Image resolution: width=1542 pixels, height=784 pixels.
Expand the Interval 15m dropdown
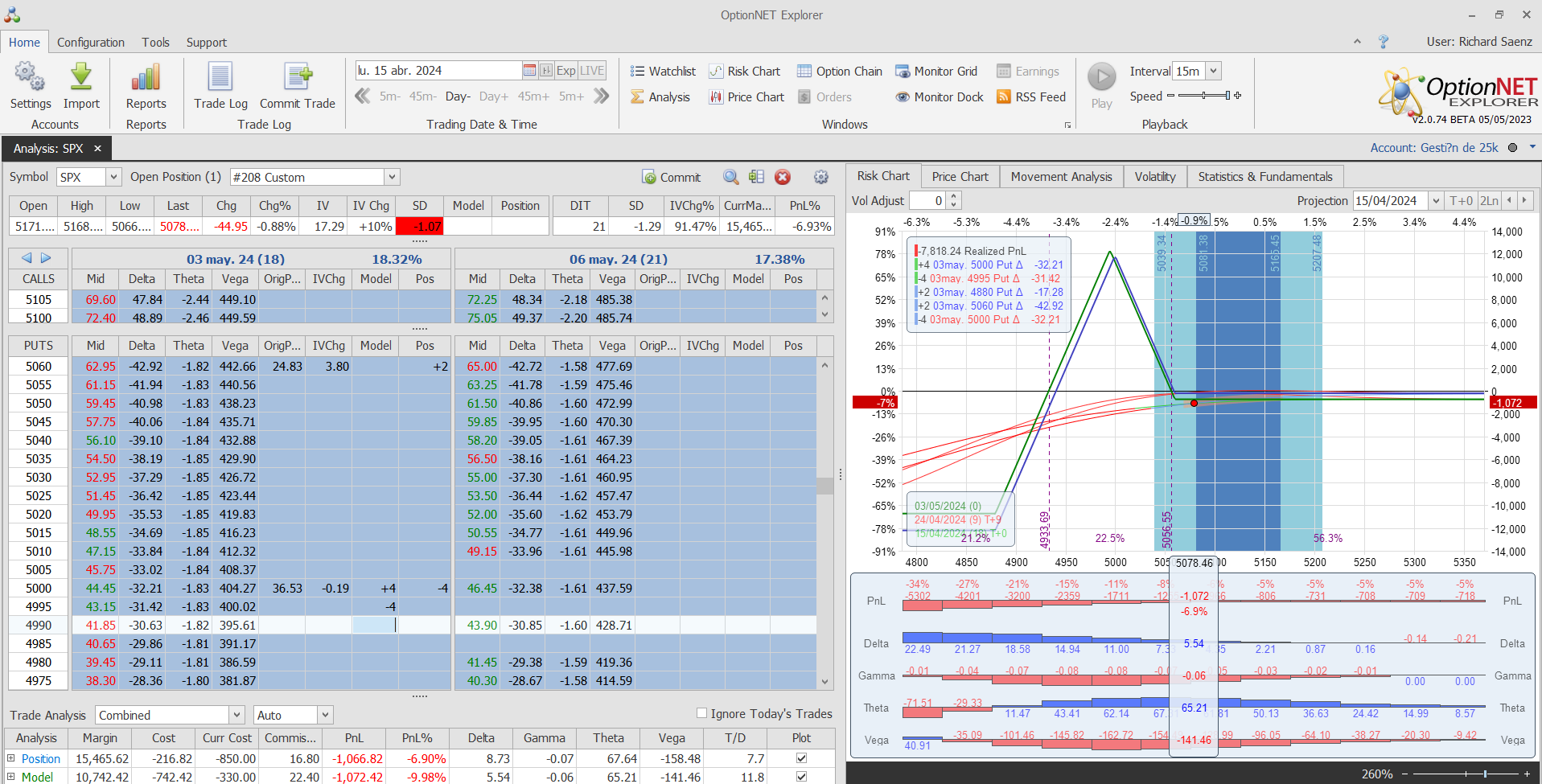coord(1214,72)
